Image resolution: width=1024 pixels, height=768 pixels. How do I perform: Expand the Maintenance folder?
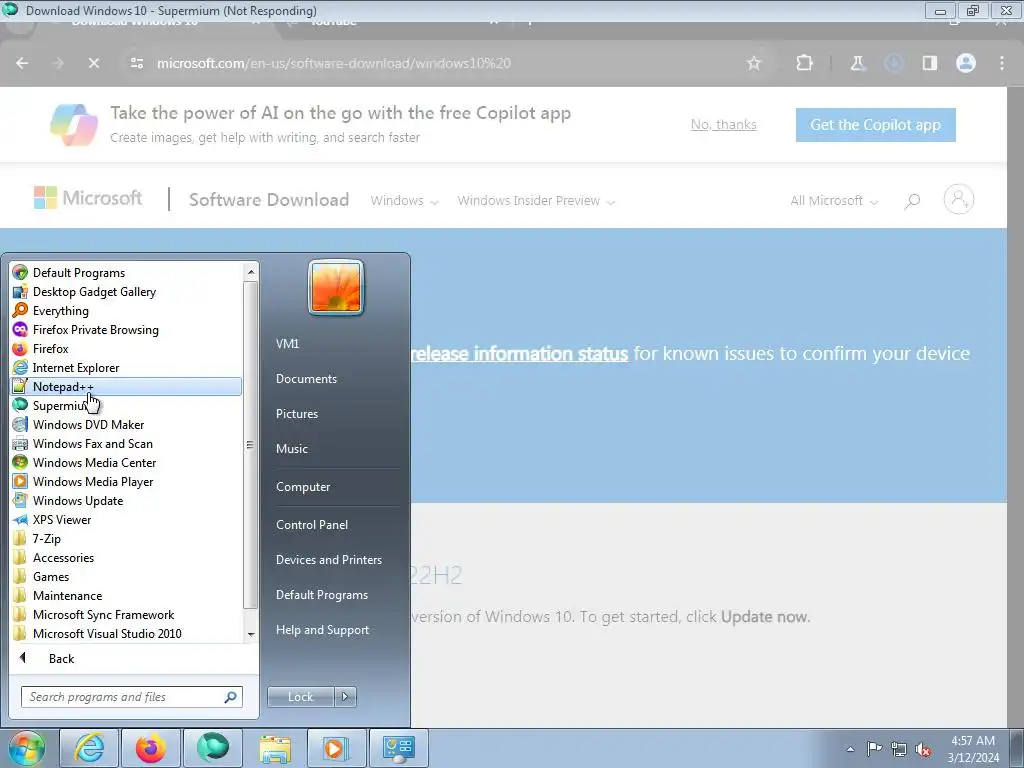[127, 595]
